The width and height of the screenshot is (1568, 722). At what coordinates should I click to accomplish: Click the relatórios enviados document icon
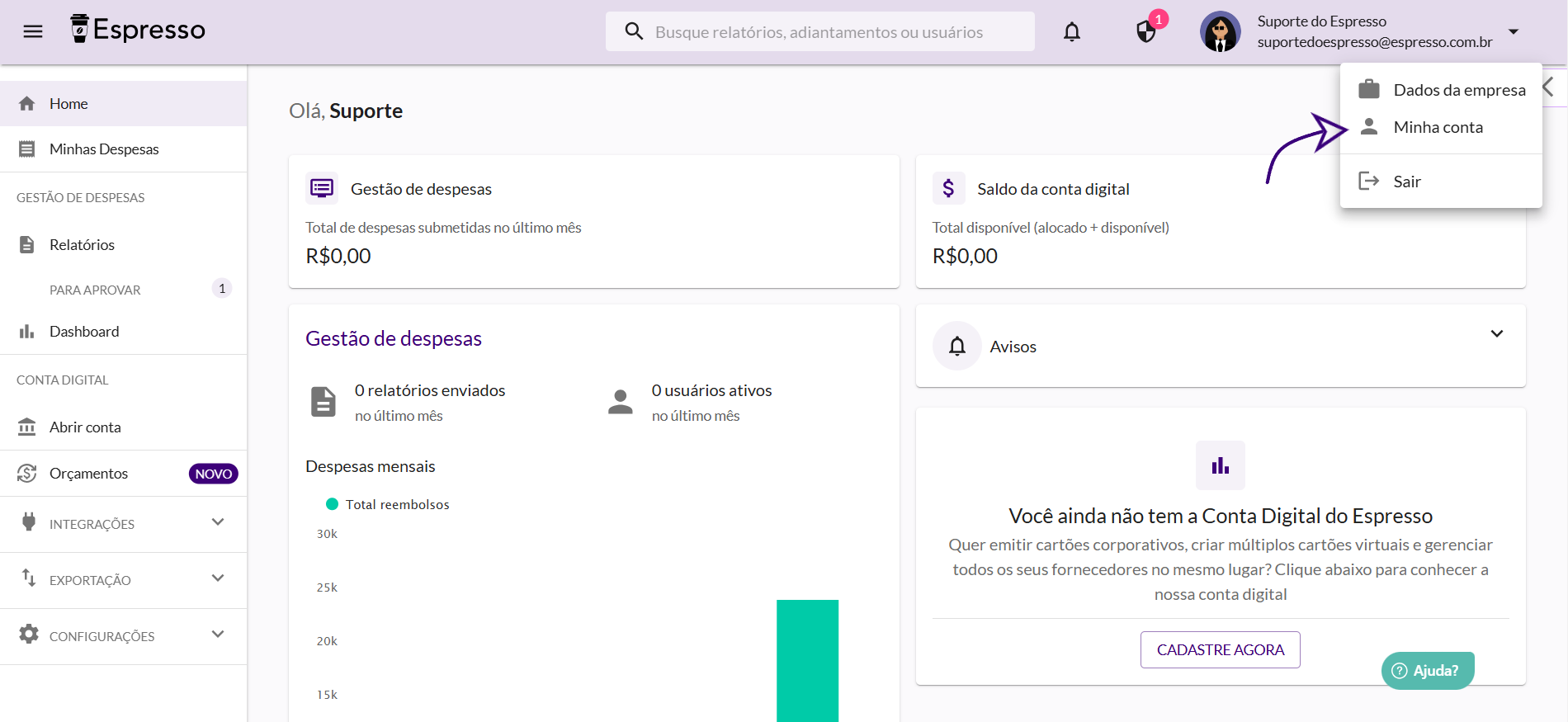click(324, 402)
